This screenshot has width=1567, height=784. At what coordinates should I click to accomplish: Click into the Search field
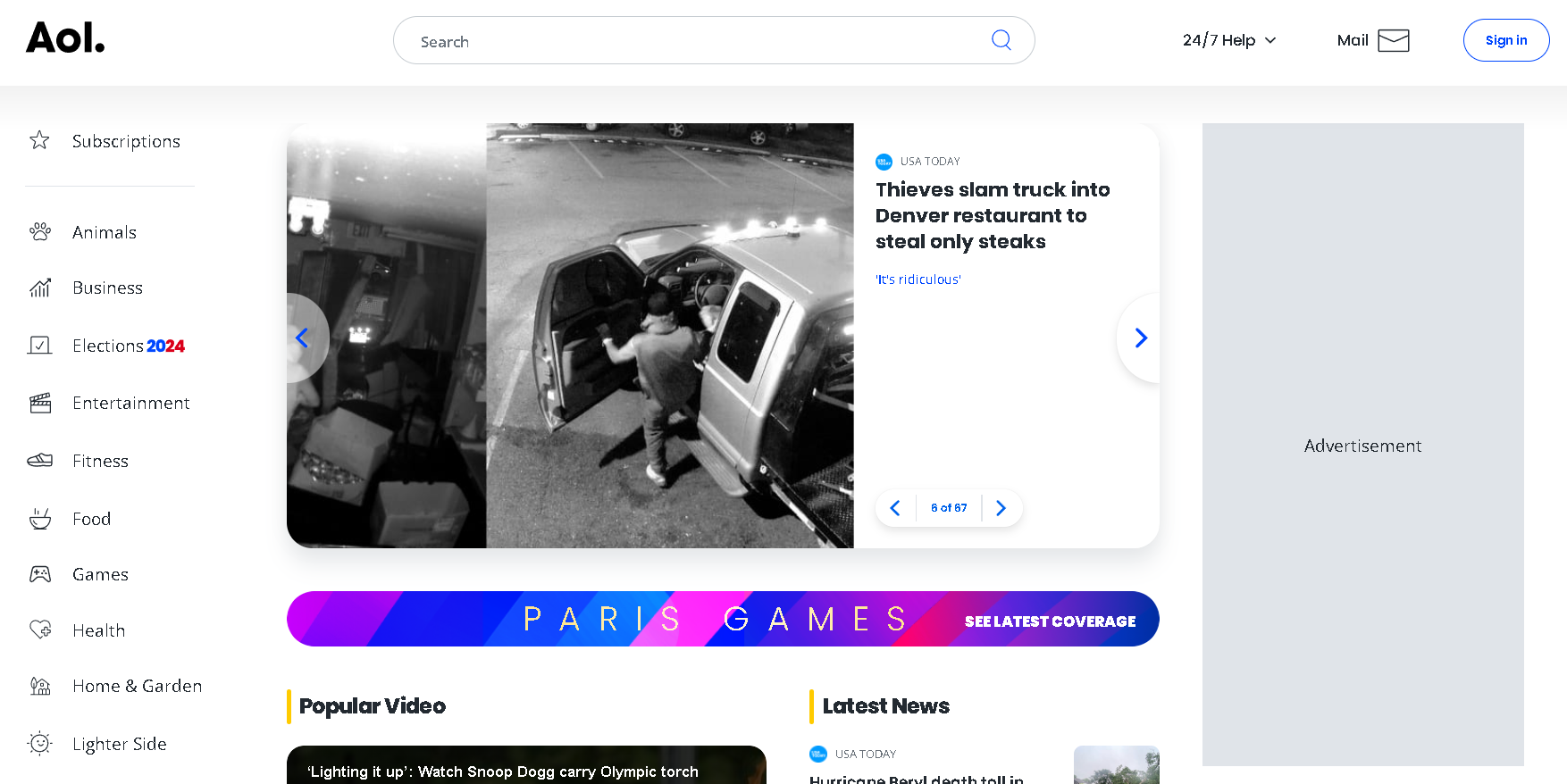pos(697,41)
